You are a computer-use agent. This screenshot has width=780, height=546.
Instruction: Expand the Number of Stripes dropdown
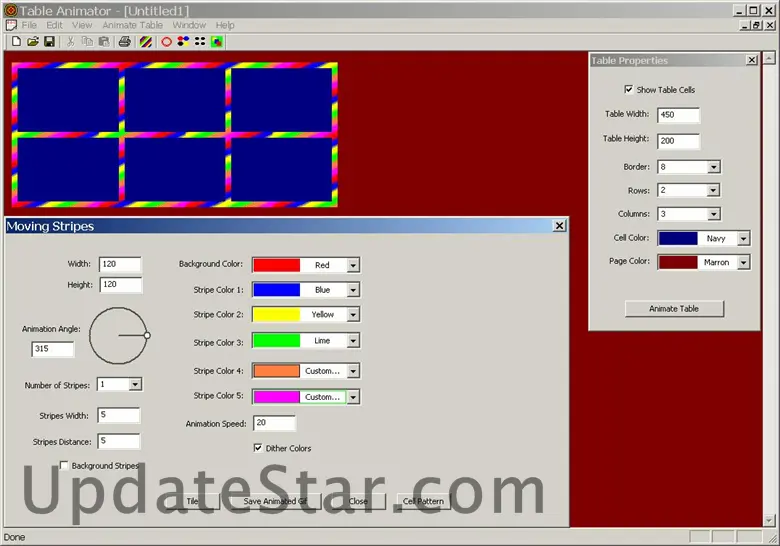pos(135,385)
